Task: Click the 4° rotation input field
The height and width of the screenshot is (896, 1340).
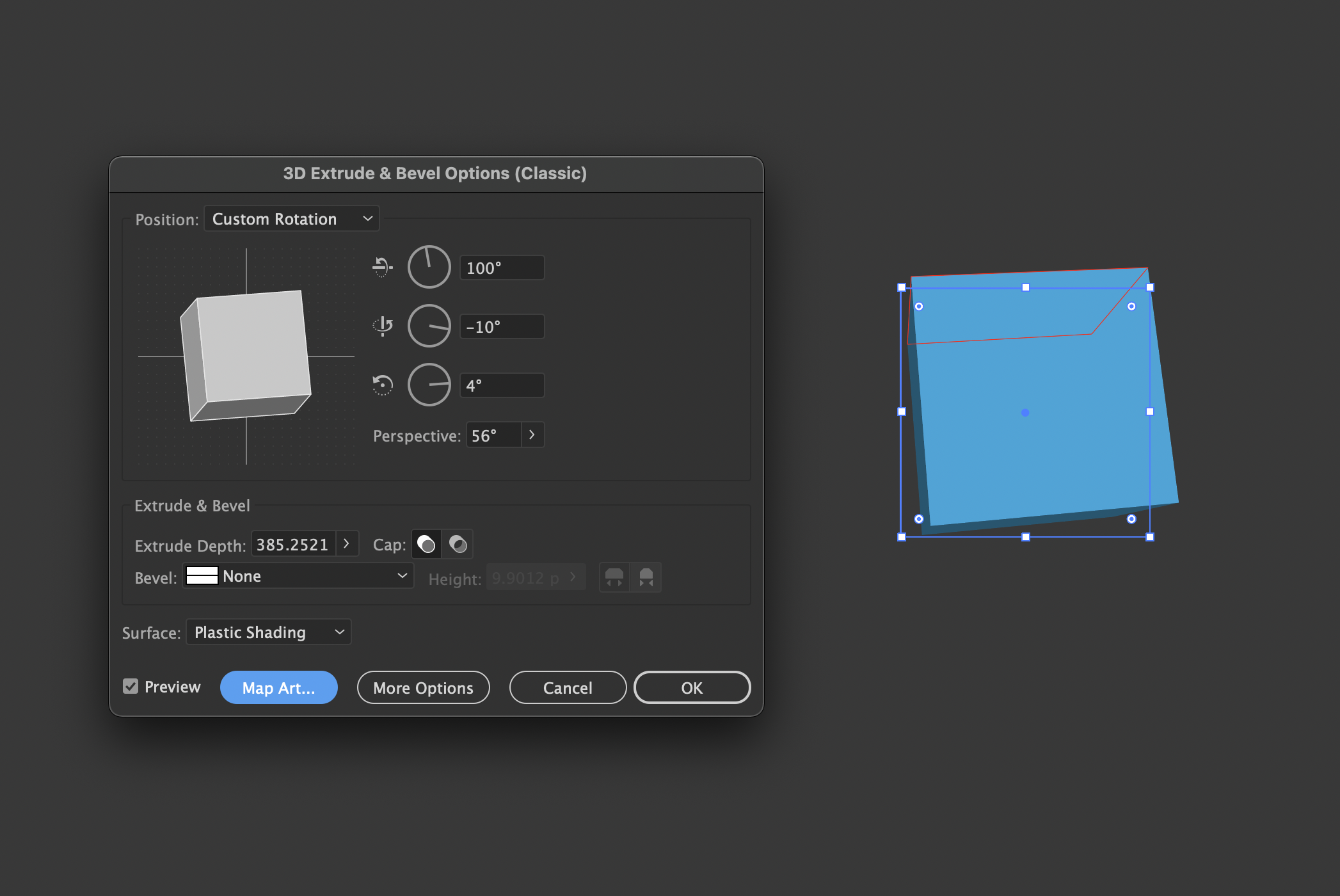Action: tap(502, 385)
